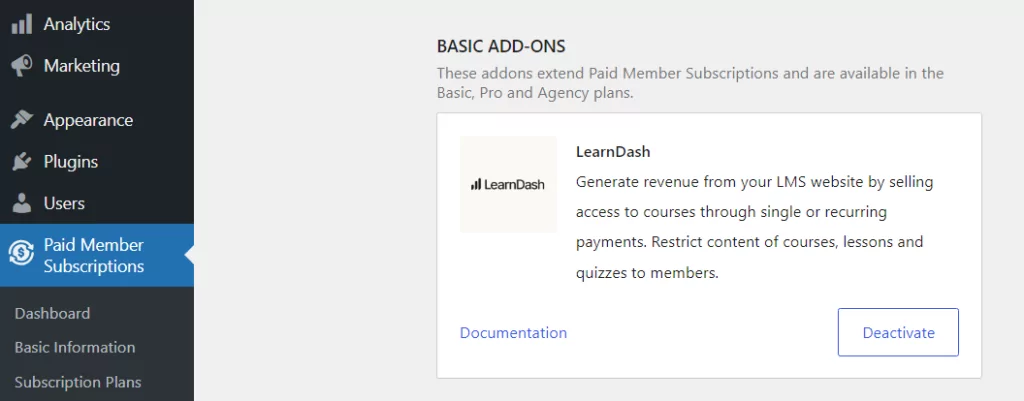Click the 'Generate revenue from your LMS' description
Viewport: 1024px width, 401px height.
[x=754, y=227]
